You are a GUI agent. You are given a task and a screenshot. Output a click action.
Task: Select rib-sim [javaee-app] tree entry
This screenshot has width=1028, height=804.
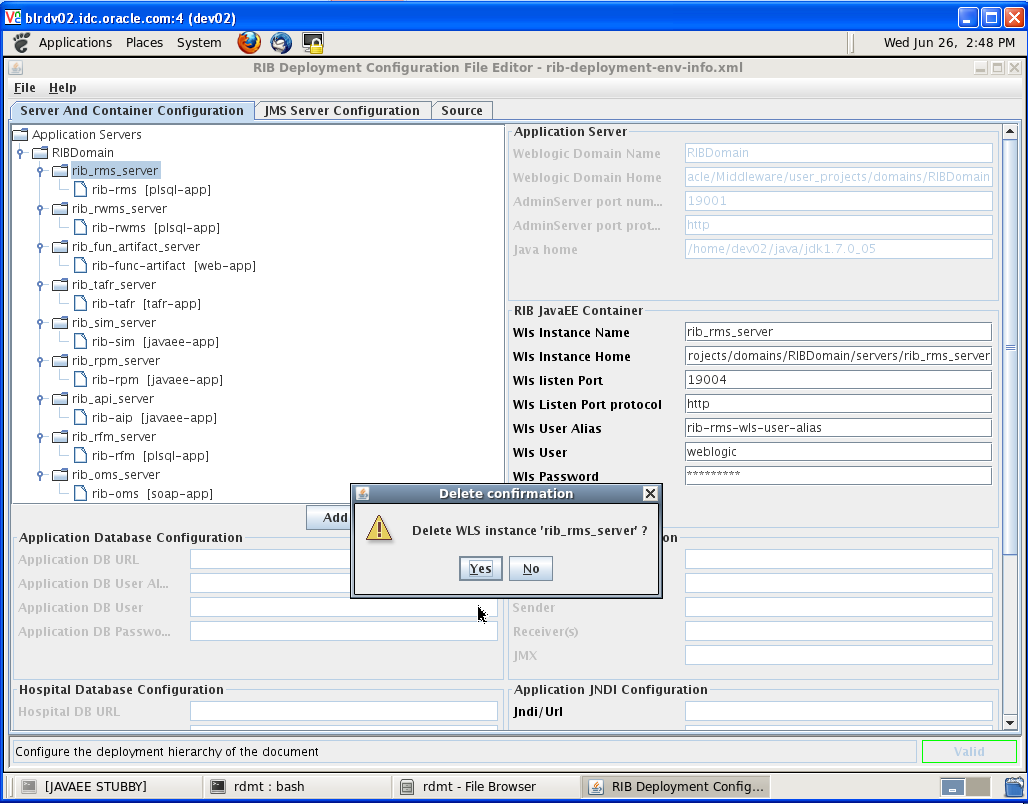point(155,342)
